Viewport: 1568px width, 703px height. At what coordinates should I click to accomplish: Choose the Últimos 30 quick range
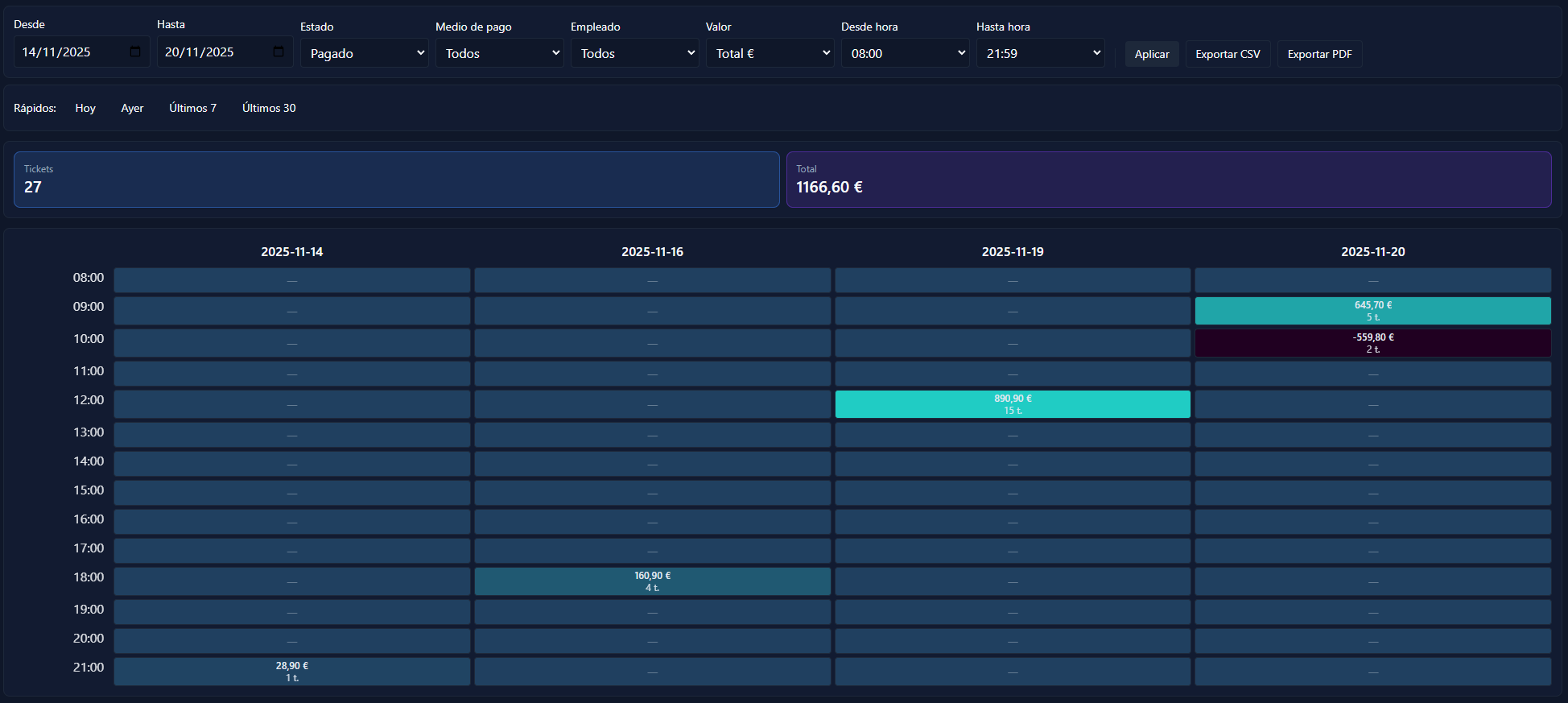coord(269,108)
